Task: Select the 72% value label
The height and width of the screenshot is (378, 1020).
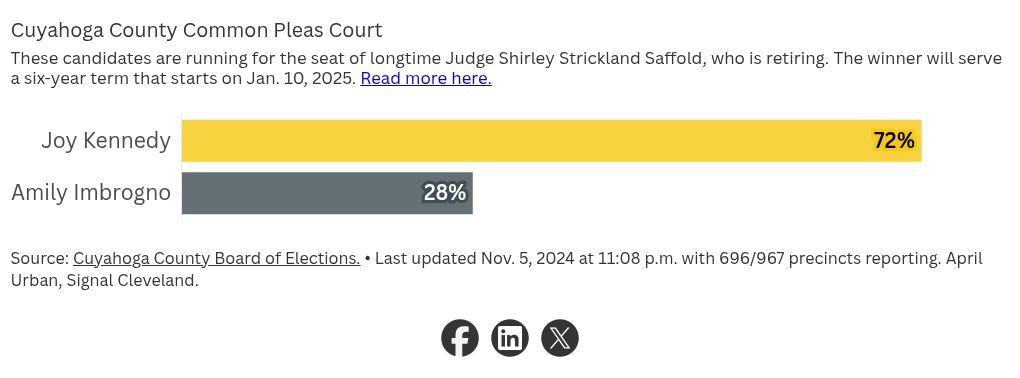Action: tap(894, 141)
